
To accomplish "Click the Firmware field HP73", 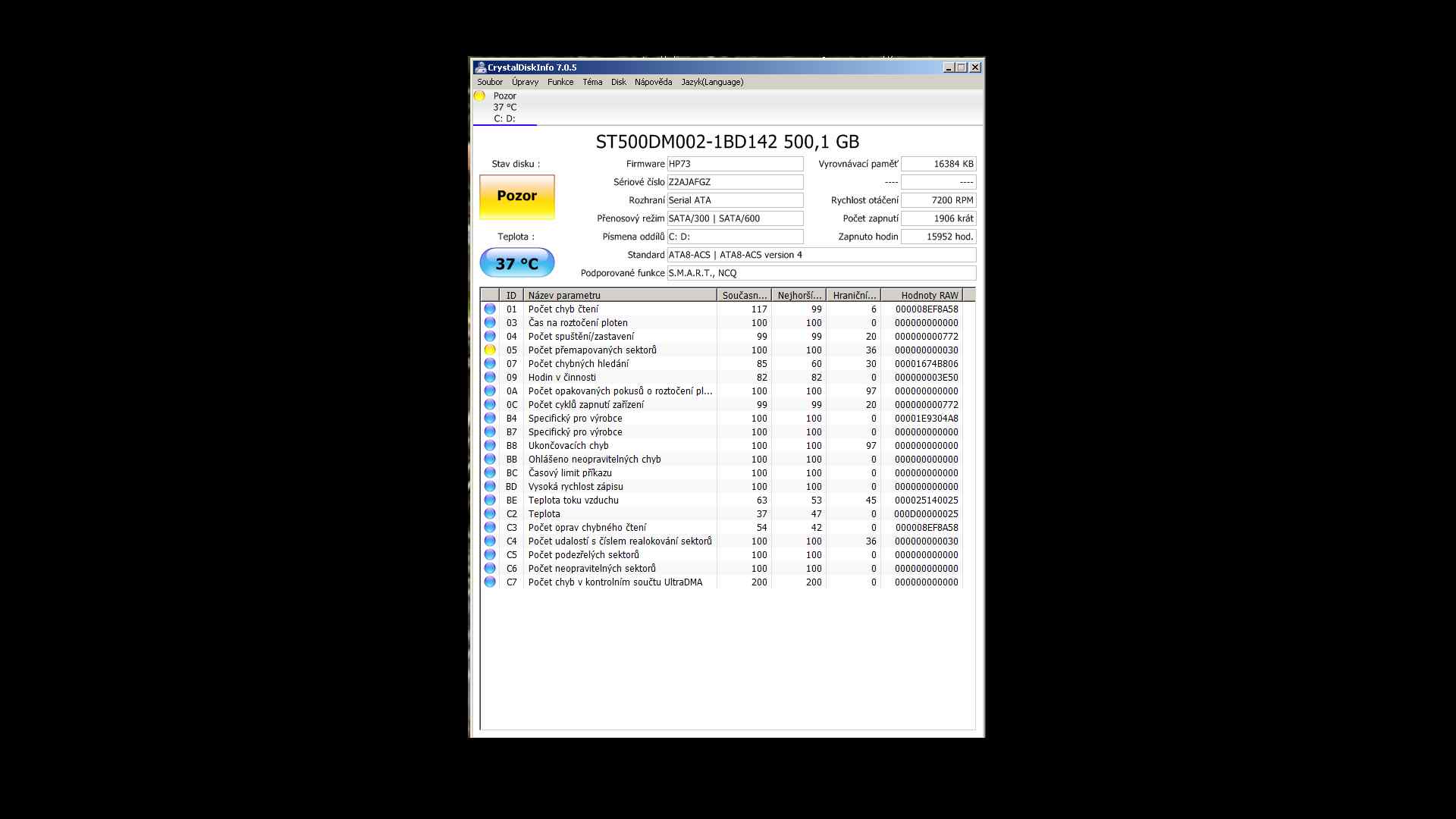I will pos(734,164).
